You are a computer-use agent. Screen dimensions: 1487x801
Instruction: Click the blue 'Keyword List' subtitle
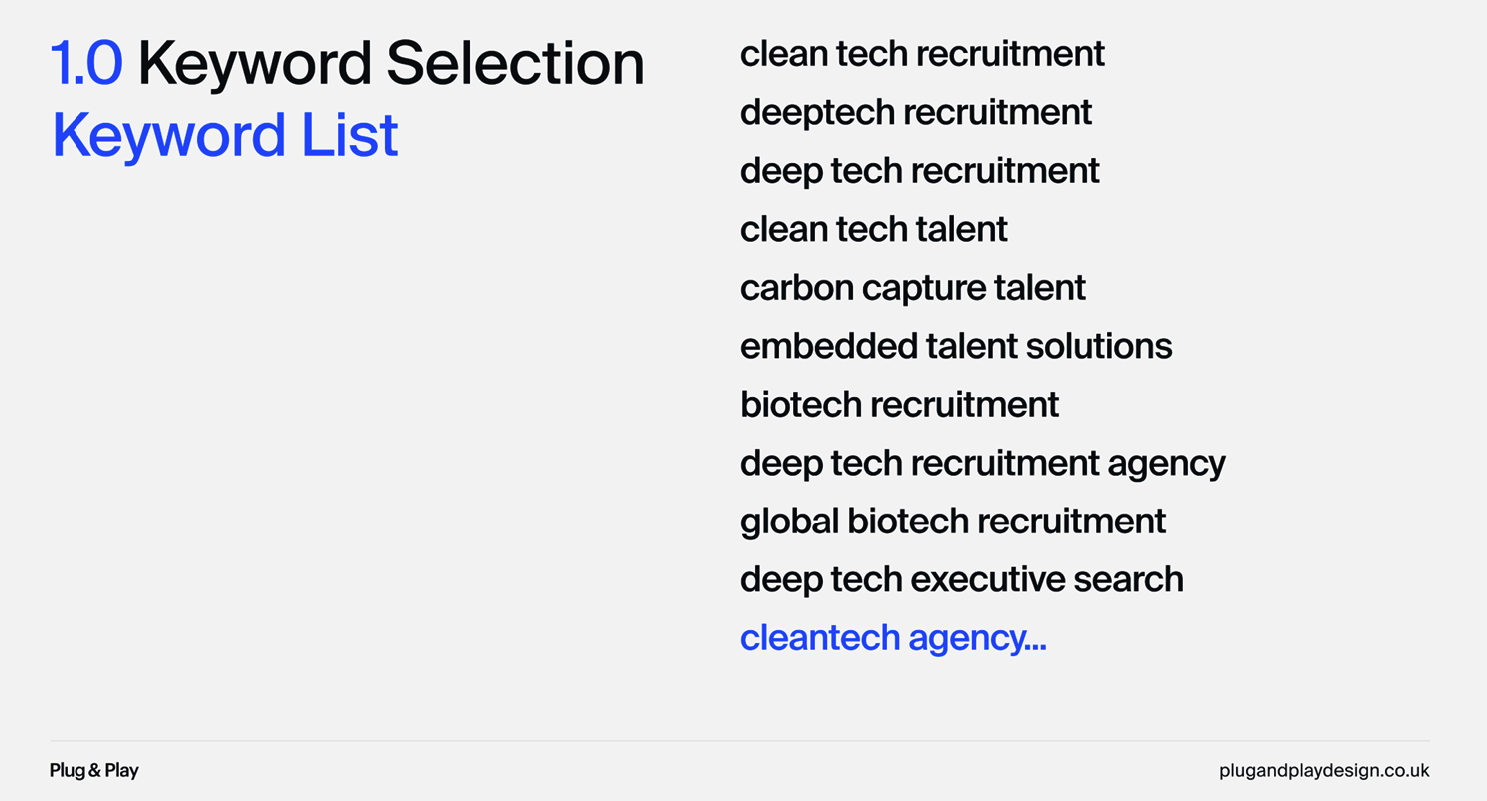225,136
